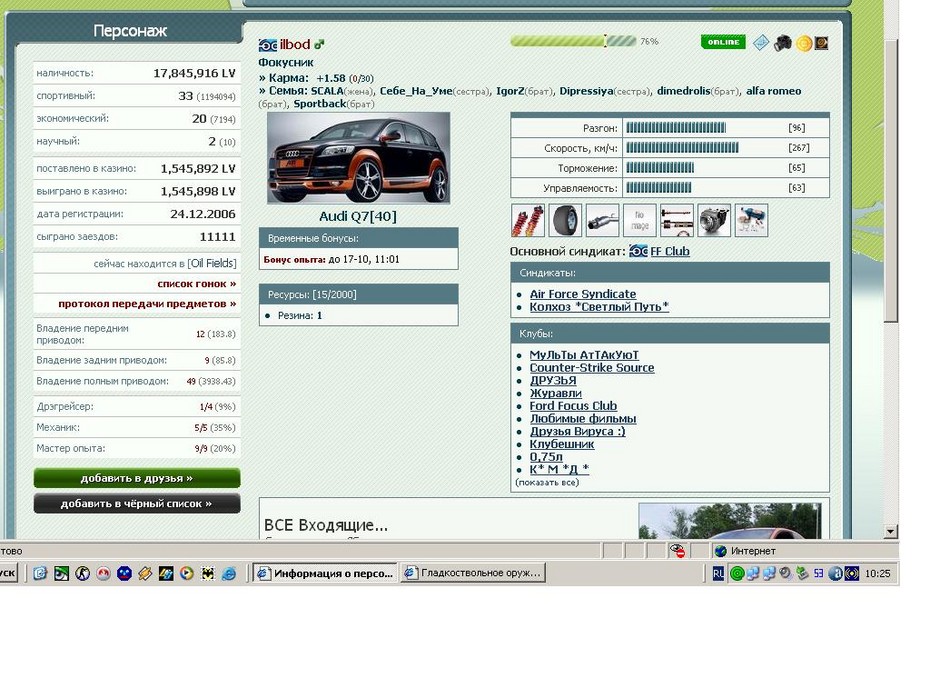Open family member Себе_На_Уме profile
Screen dimensions: 930x698
pyautogui.click(x=416, y=91)
